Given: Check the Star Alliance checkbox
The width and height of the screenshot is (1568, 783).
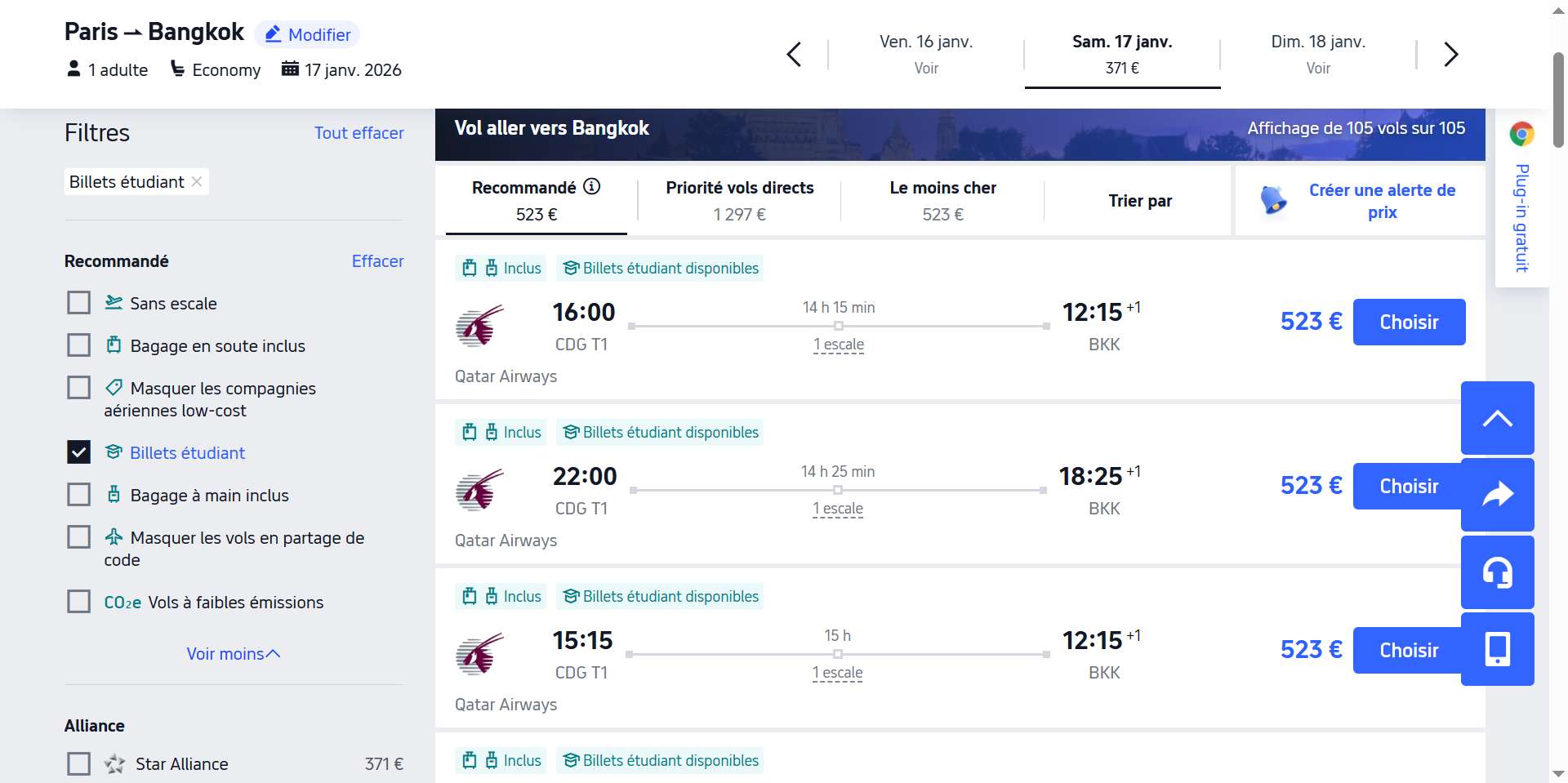Looking at the screenshot, I should (78, 763).
